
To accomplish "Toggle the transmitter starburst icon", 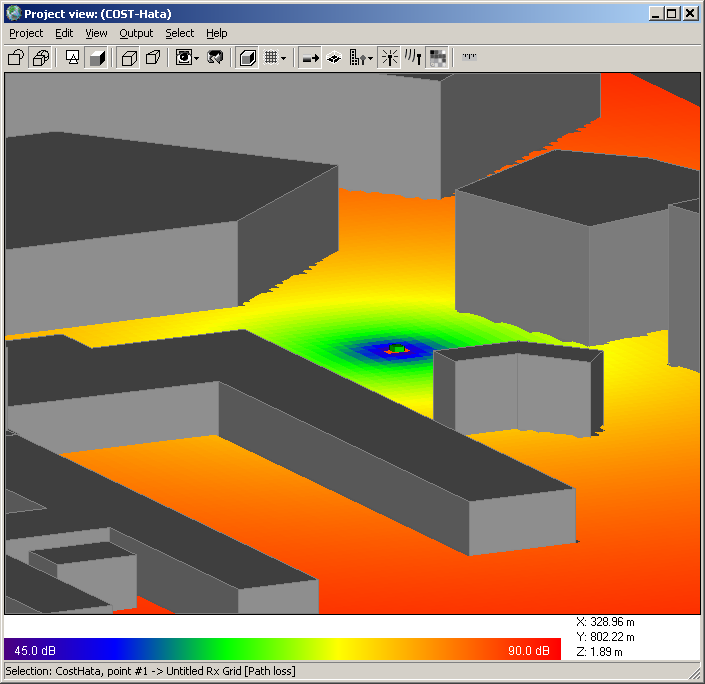I will coord(389,58).
